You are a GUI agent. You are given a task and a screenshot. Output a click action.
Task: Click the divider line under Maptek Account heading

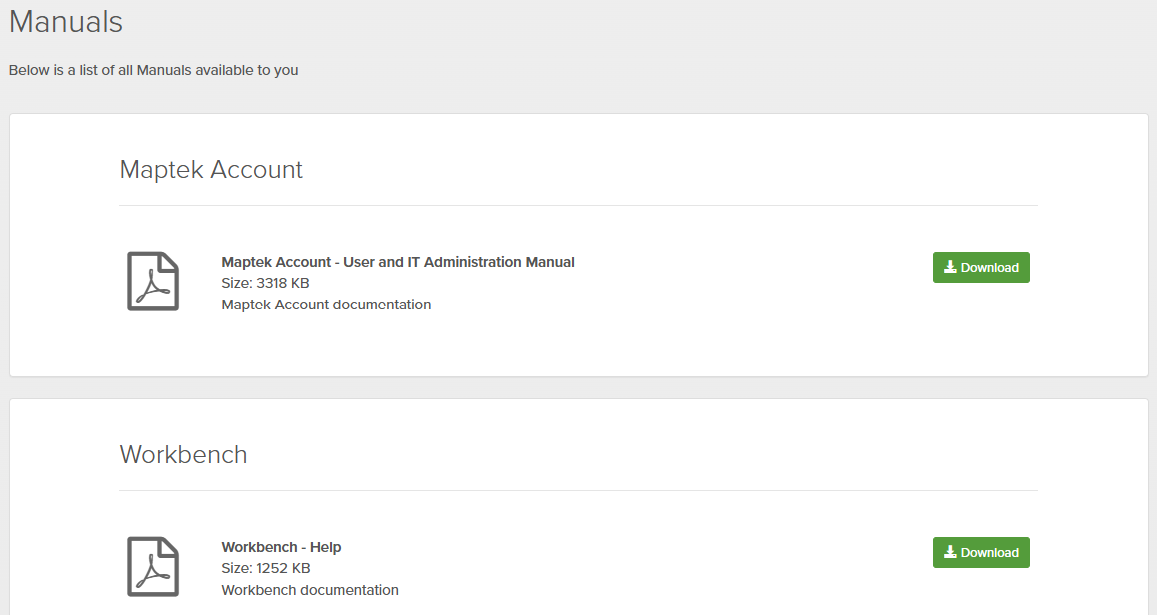(x=578, y=205)
